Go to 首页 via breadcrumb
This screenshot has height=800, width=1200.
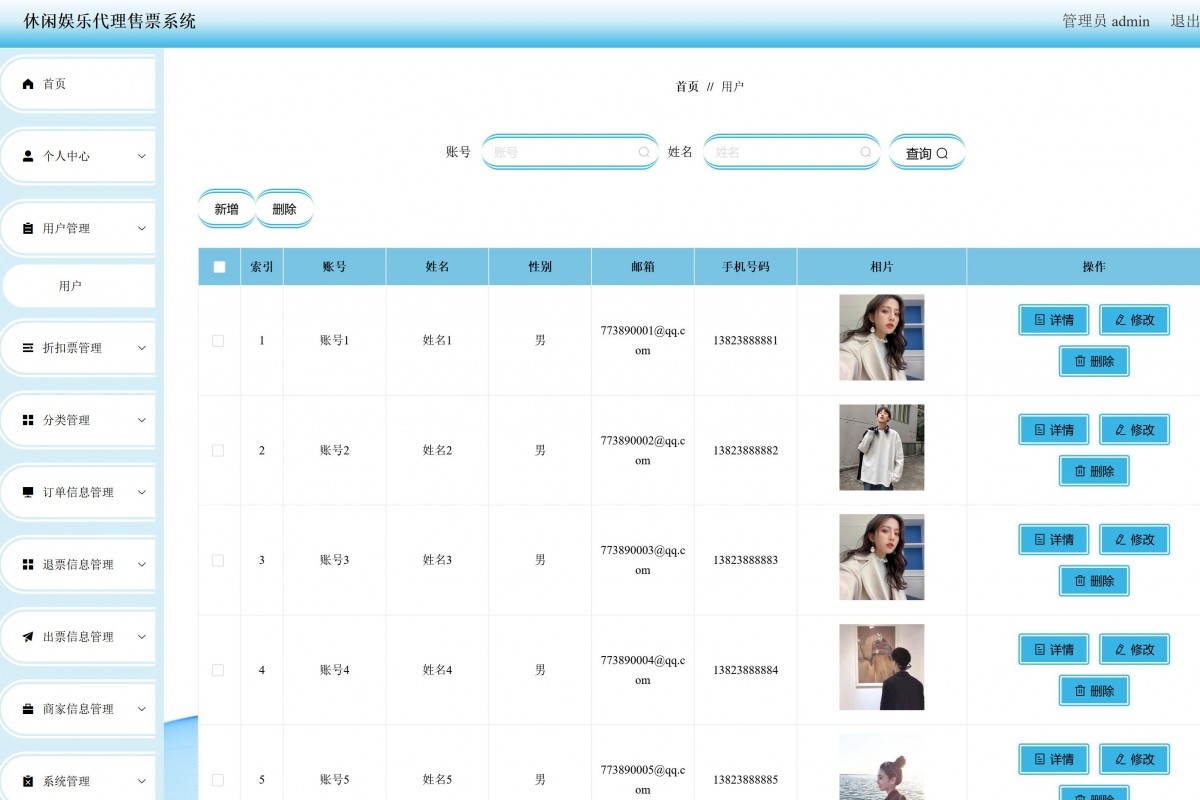coord(687,87)
